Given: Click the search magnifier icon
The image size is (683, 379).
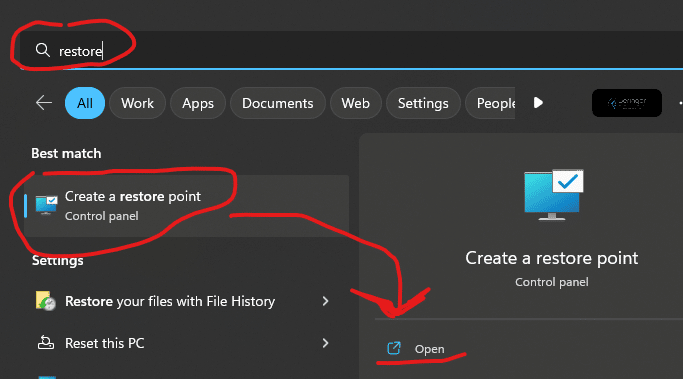Looking at the screenshot, I should [x=42, y=50].
